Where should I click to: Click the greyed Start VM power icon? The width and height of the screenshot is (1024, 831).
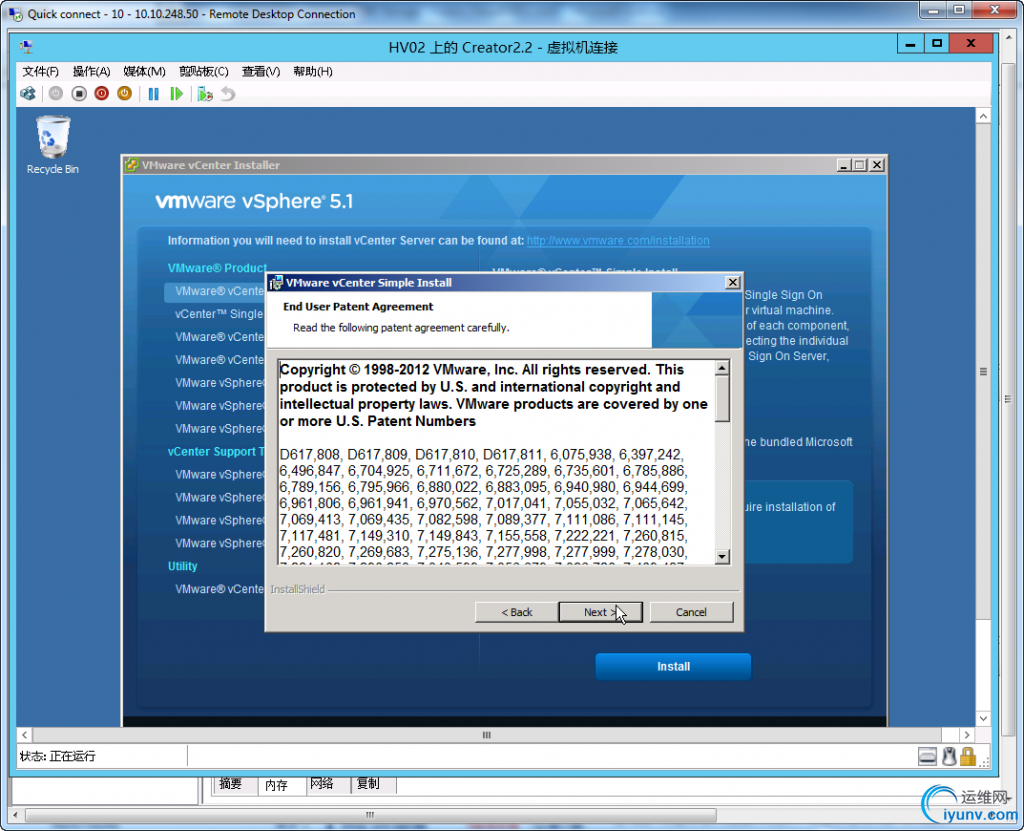pos(56,93)
